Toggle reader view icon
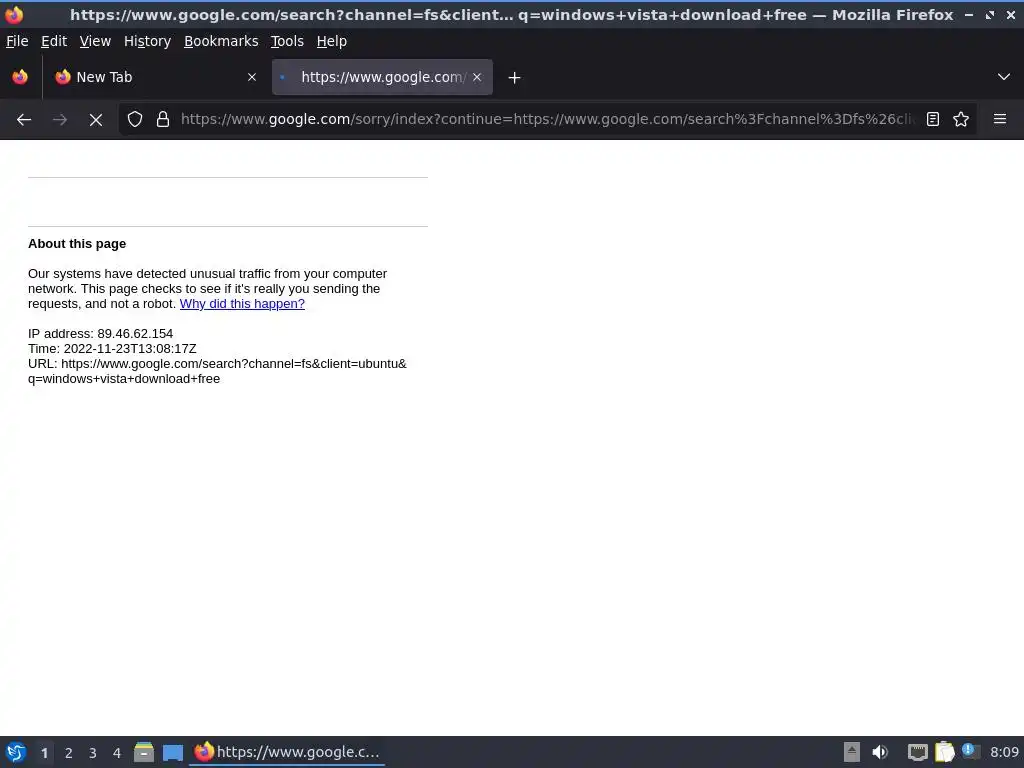Viewport: 1024px width, 768px height. click(x=933, y=119)
